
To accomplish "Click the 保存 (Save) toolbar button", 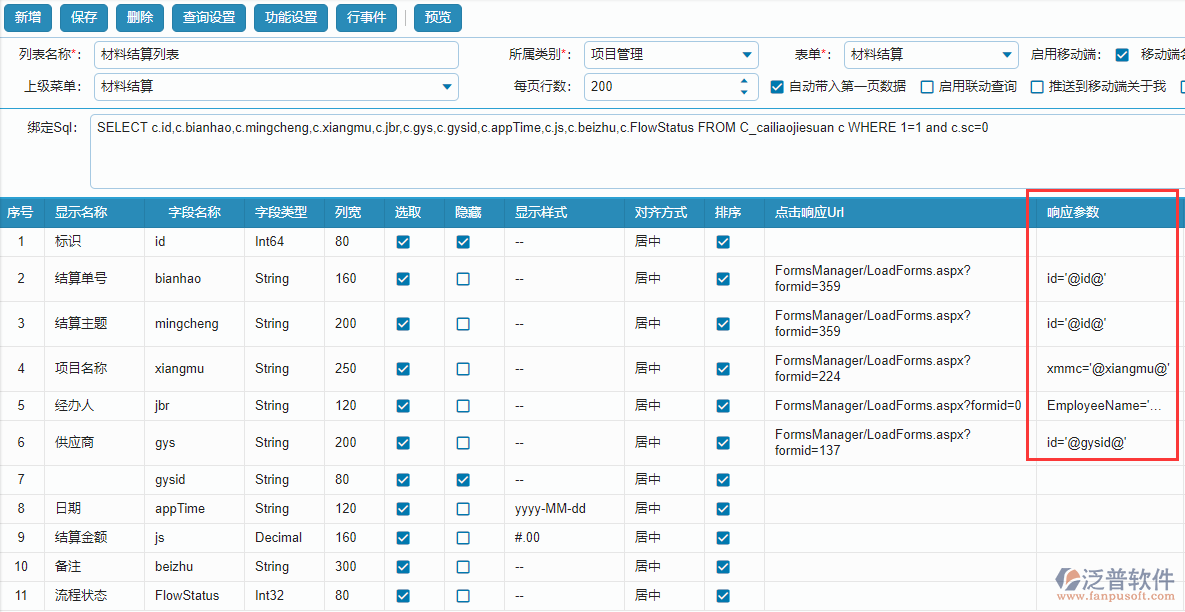I will [83, 17].
